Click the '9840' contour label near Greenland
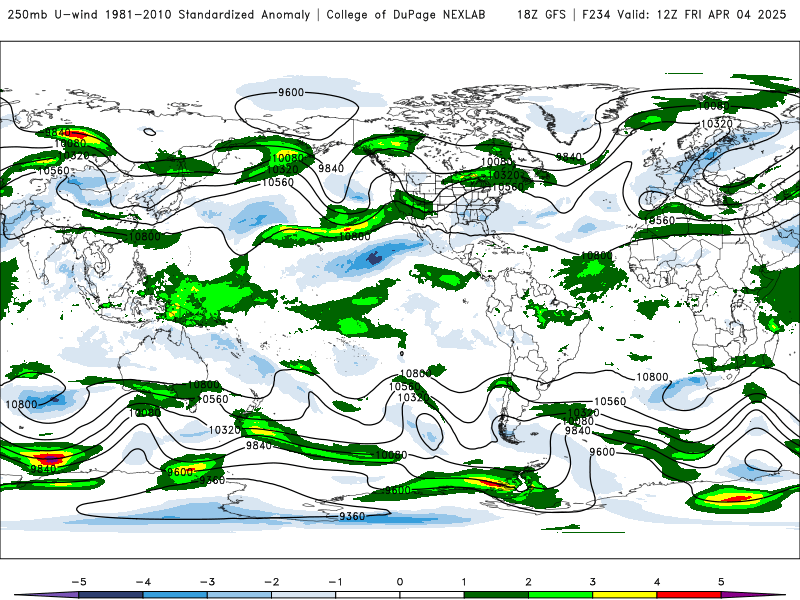Viewport: 800px width, 600px height. click(568, 157)
